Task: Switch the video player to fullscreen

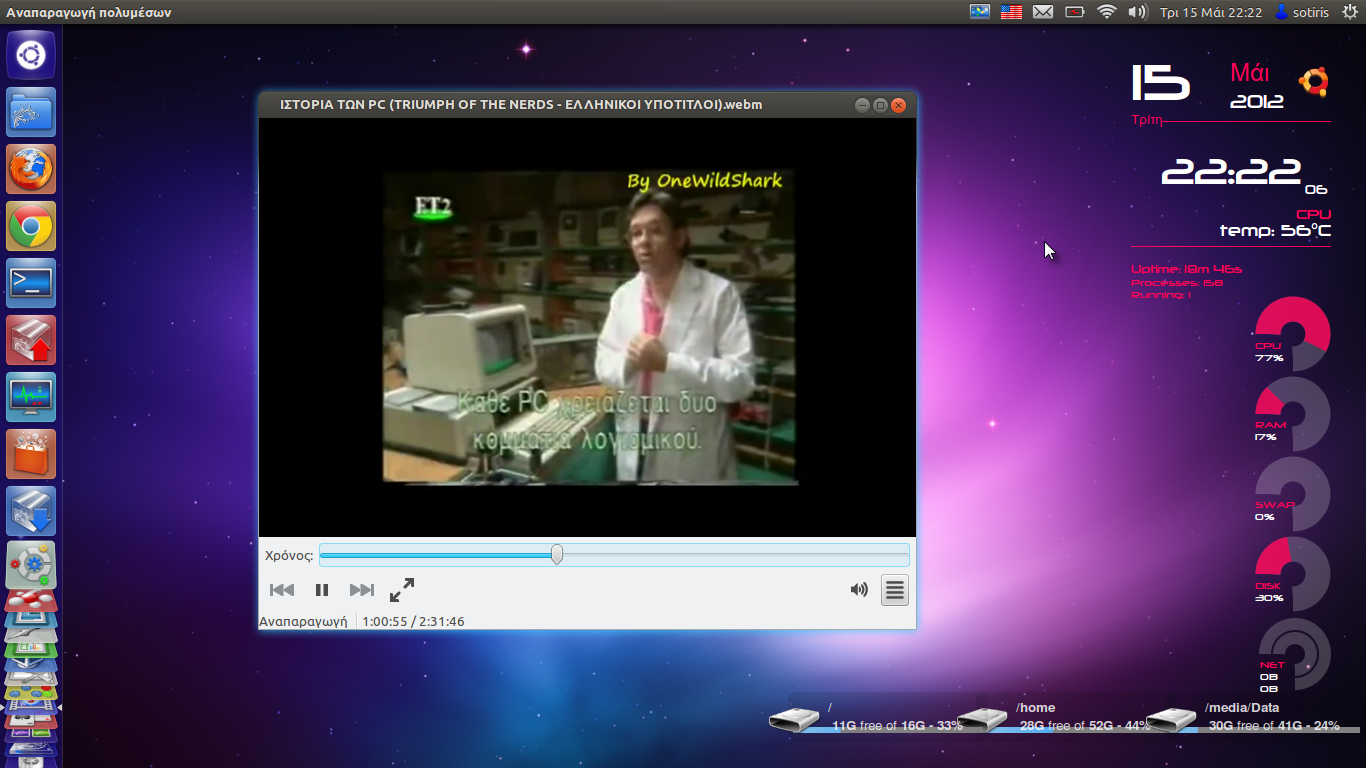Action: click(402, 591)
